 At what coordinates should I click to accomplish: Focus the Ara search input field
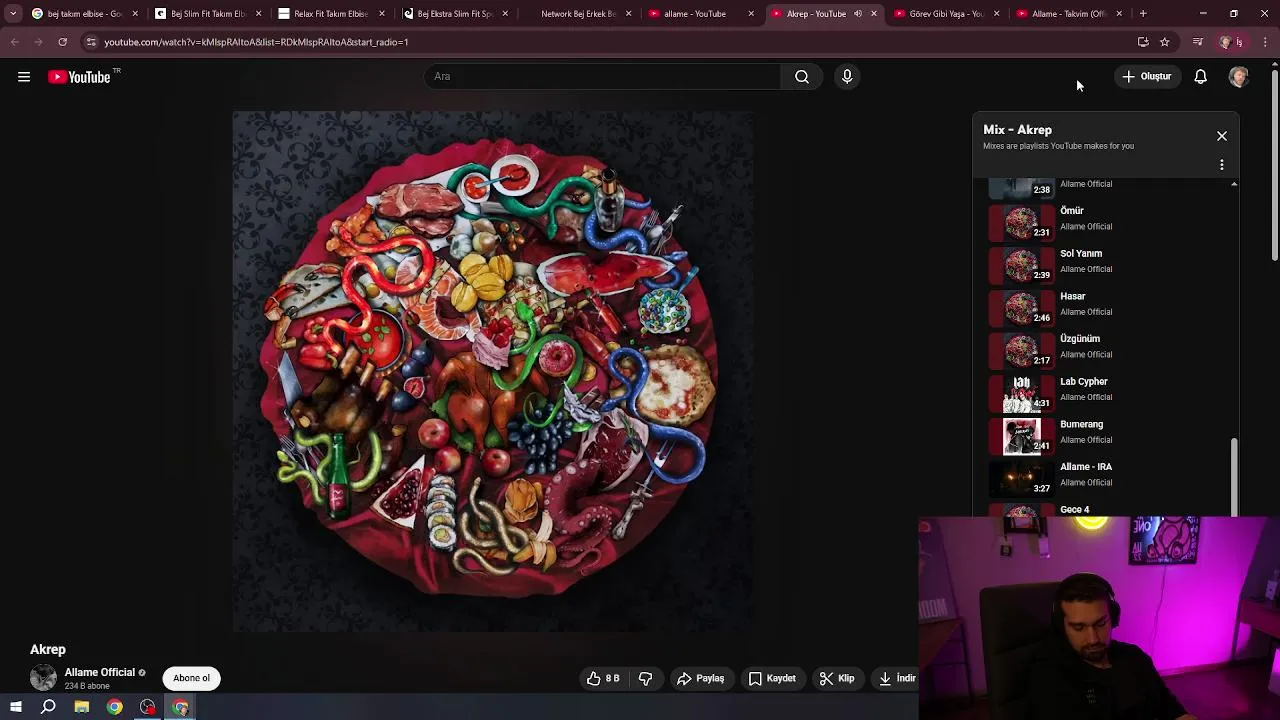coord(603,77)
